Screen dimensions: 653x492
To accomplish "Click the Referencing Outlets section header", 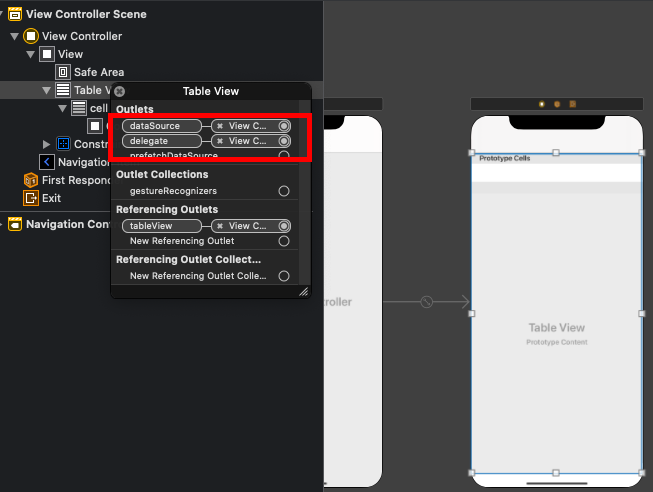I will click(167, 209).
